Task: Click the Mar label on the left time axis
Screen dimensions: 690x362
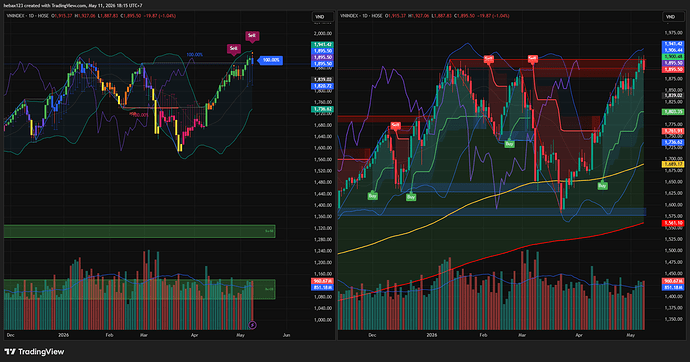Action: (x=144, y=335)
